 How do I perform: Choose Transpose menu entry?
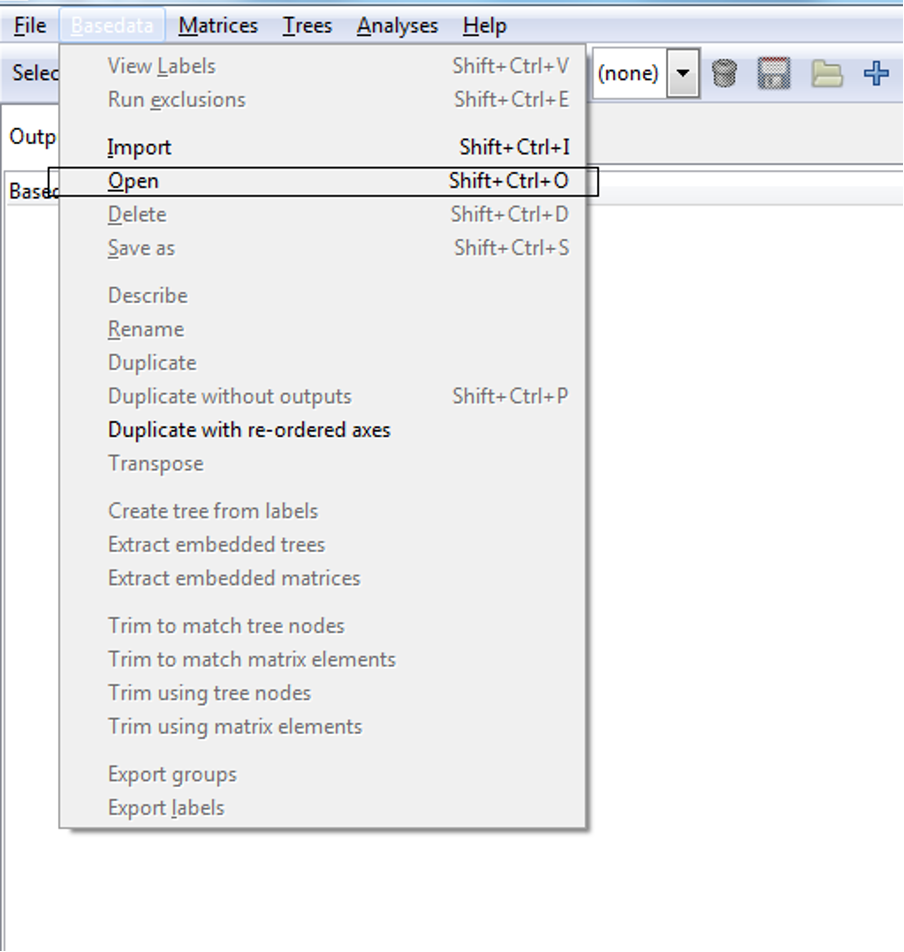tap(155, 464)
